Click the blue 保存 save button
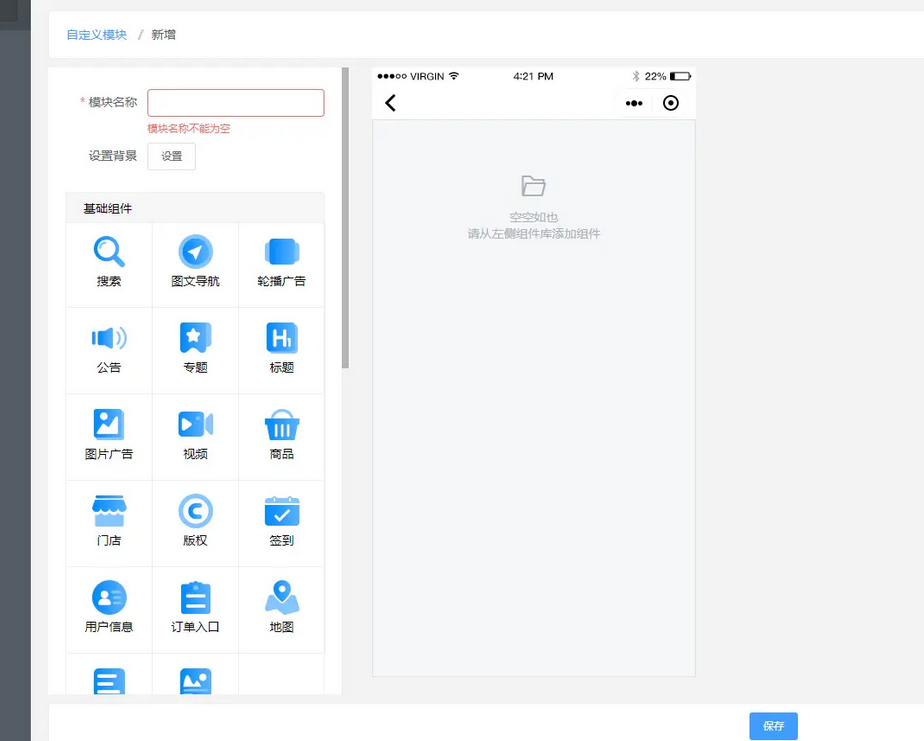Image resolution: width=924 pixels, height=741 pixels. coord(773,726)
